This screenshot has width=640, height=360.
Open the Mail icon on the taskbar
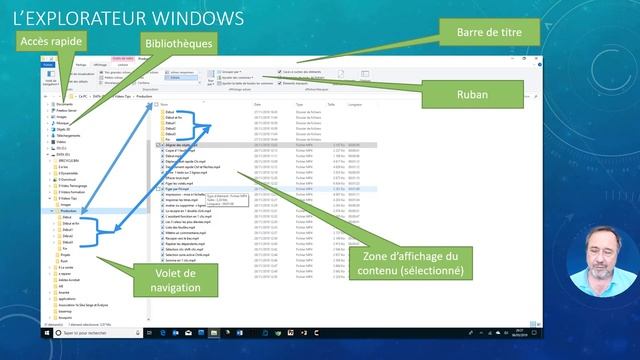tap(188, 333)
